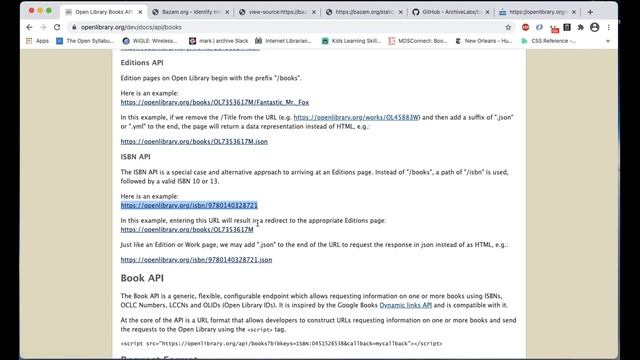Follow the Dynamic links API link
The image size is (640, 360).
pyautogui.click(x=405, y=305)
